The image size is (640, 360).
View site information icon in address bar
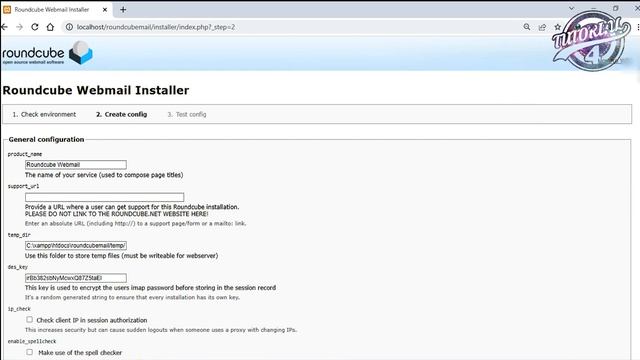pyautogui.click(x=69, y=27)
